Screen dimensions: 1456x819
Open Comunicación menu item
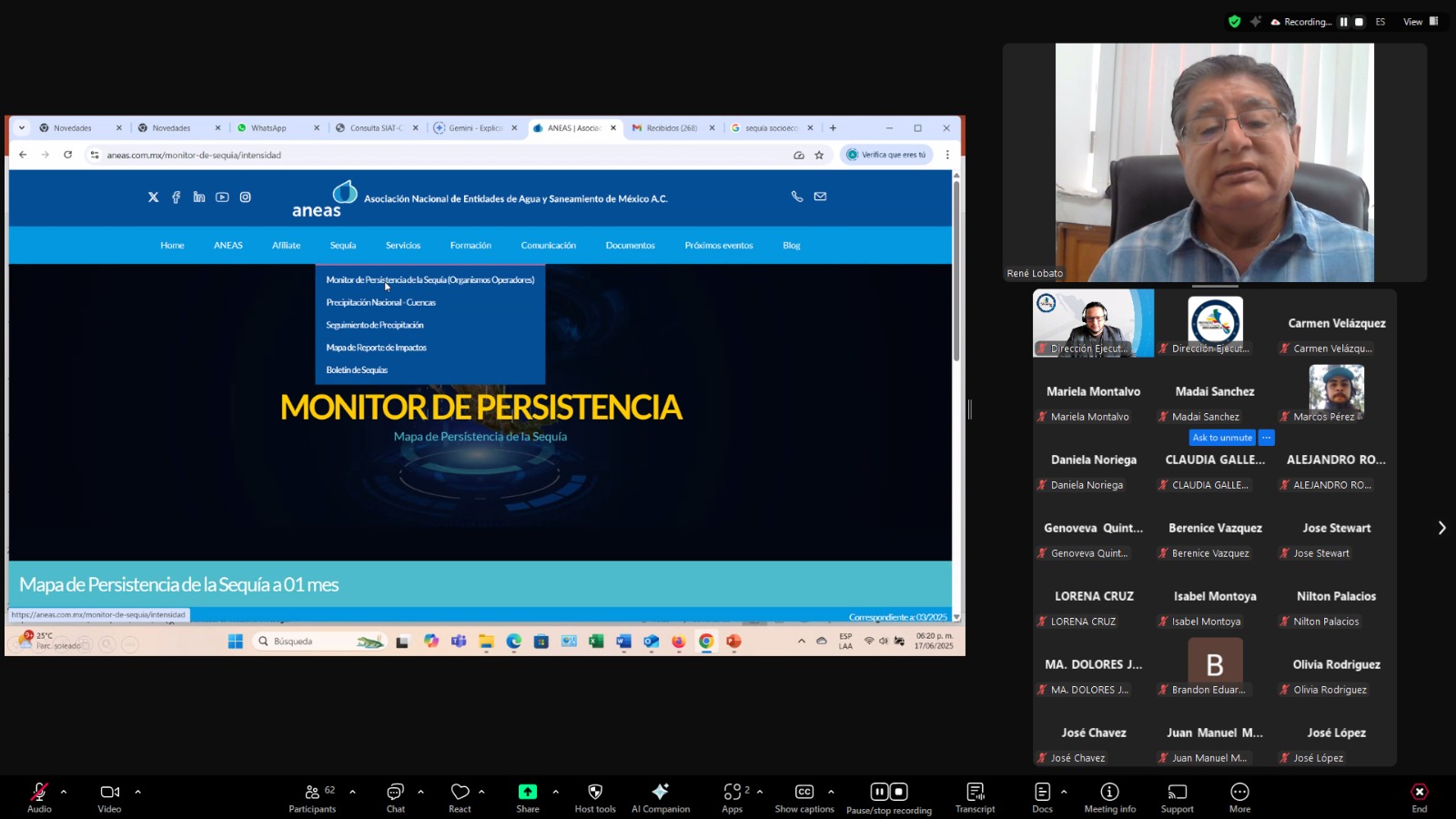tap(548, 246)
